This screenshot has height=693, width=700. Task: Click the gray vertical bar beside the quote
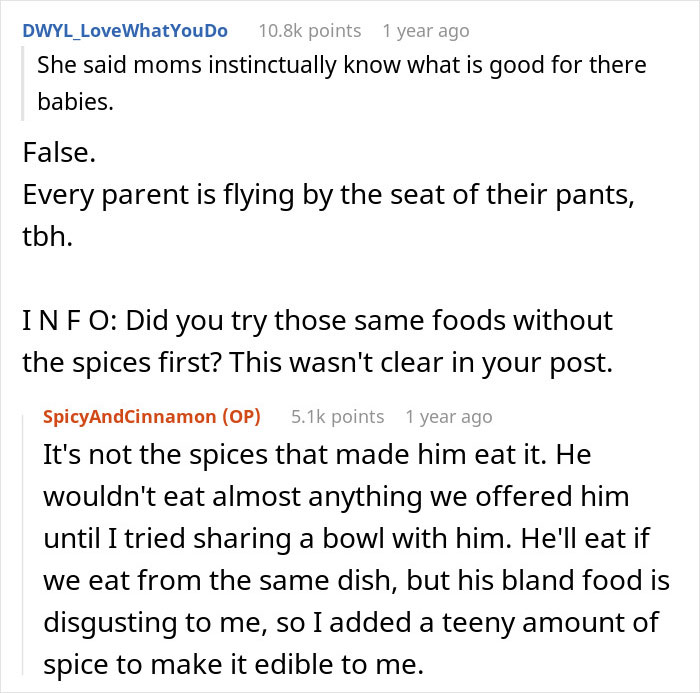click(26, 83)
